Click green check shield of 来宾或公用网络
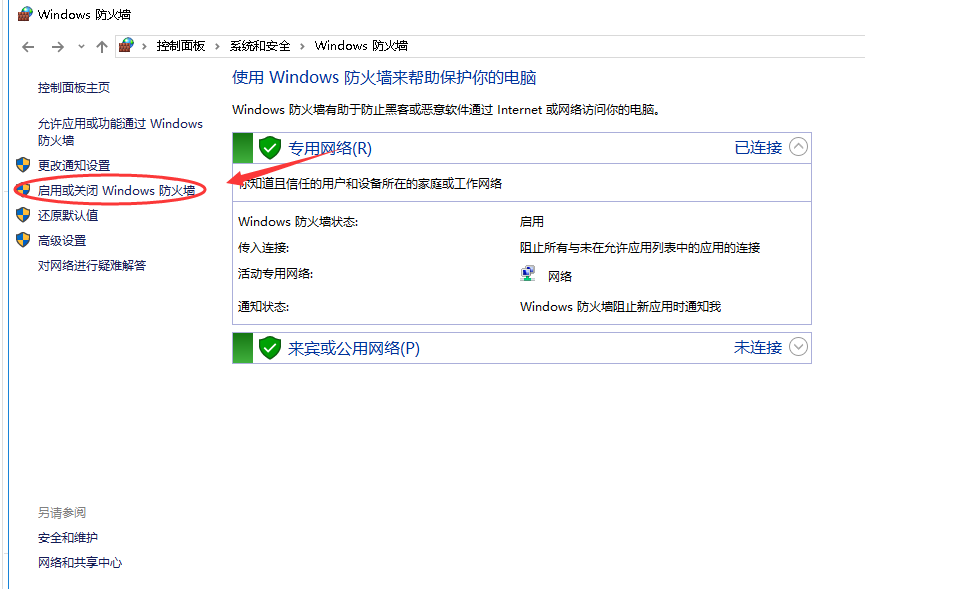 (x=269, y=348)
